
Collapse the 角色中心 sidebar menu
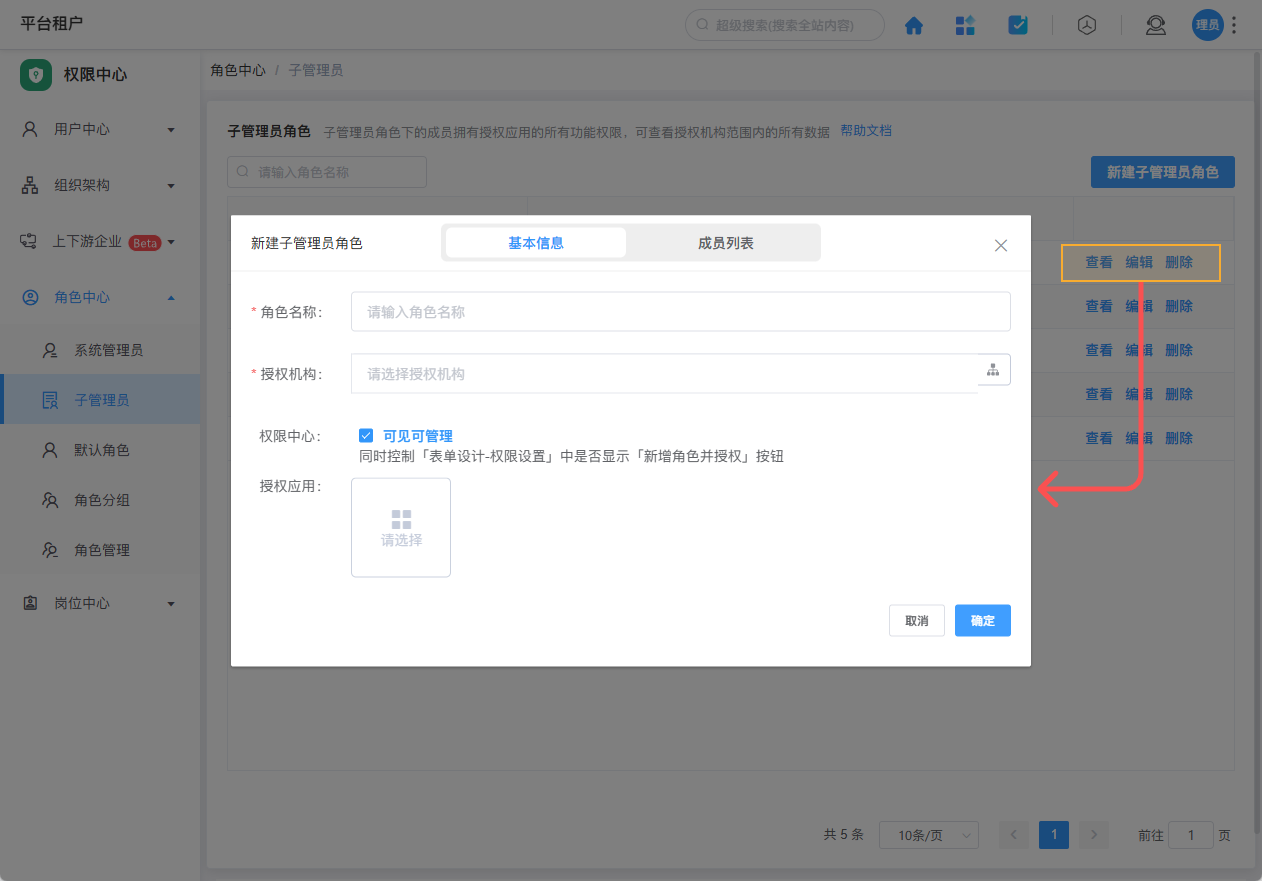(x=100, y=297)
